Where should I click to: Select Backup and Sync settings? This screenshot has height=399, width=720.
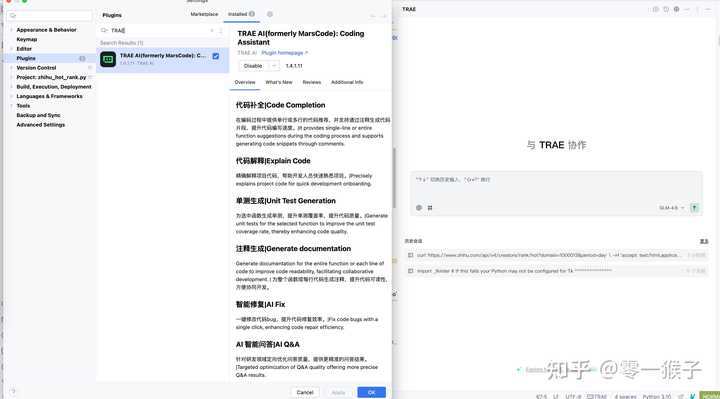tap(38, 115)
